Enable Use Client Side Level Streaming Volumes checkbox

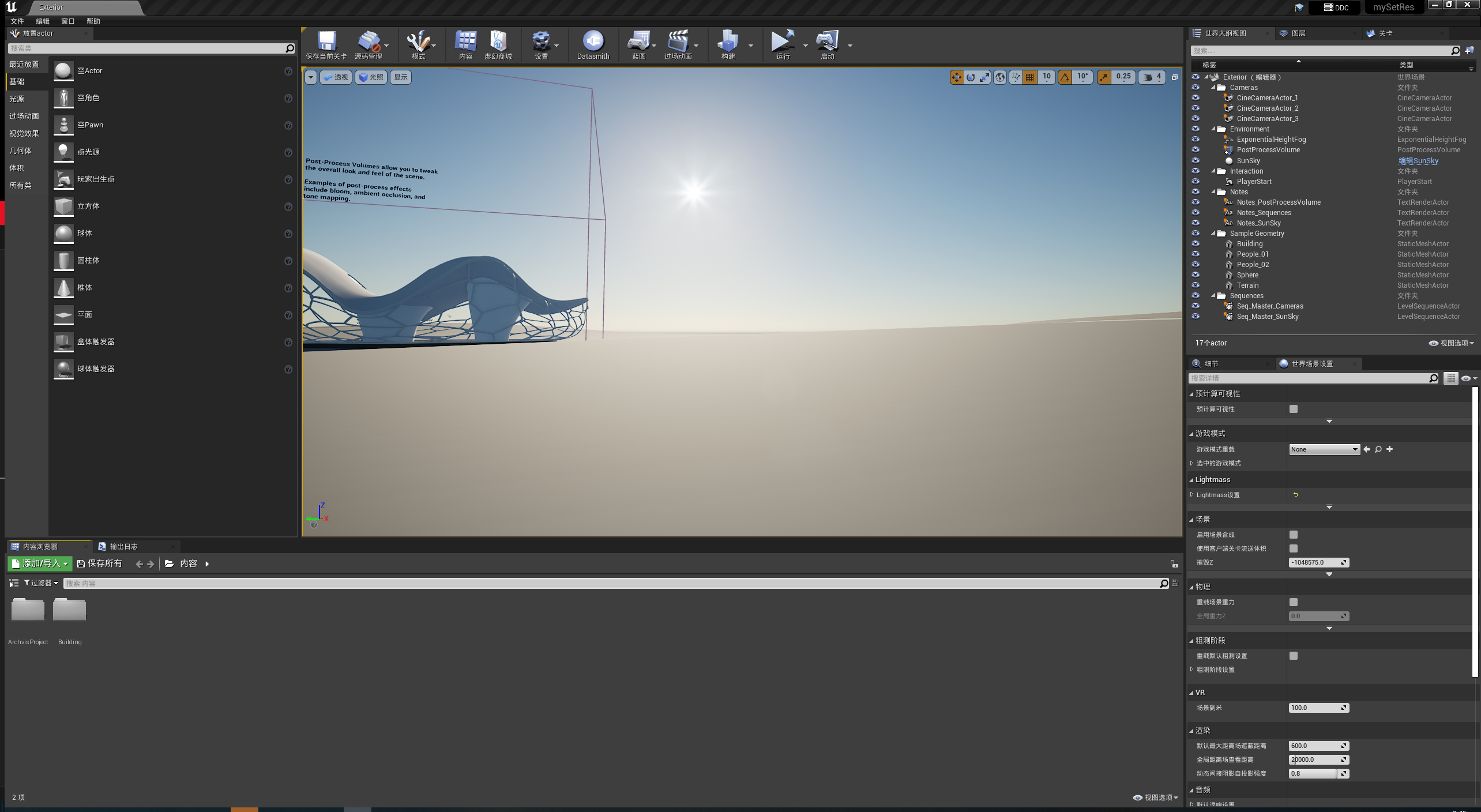tap(1294, 548)
